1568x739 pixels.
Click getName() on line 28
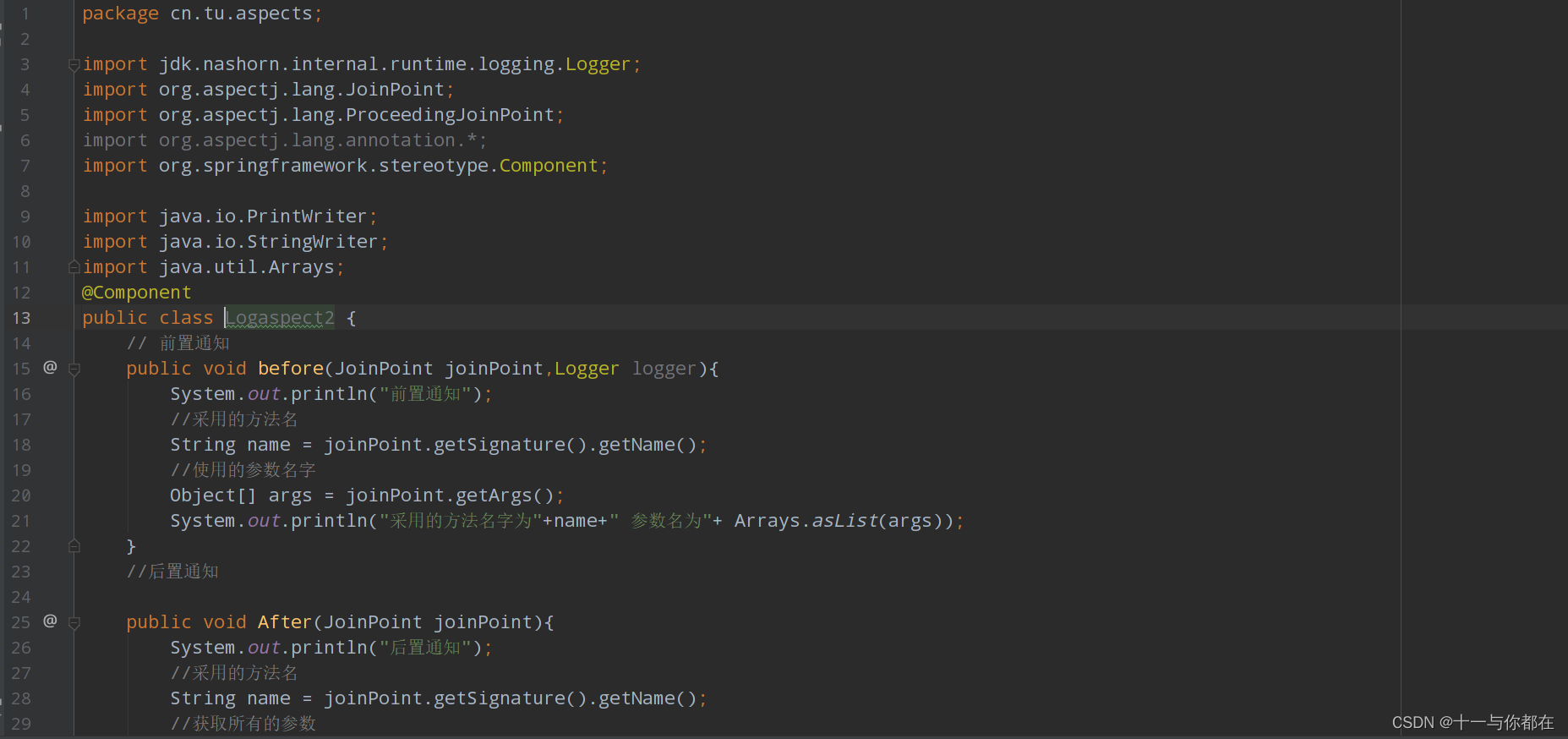pyautogui.click(x=647, y=698)
